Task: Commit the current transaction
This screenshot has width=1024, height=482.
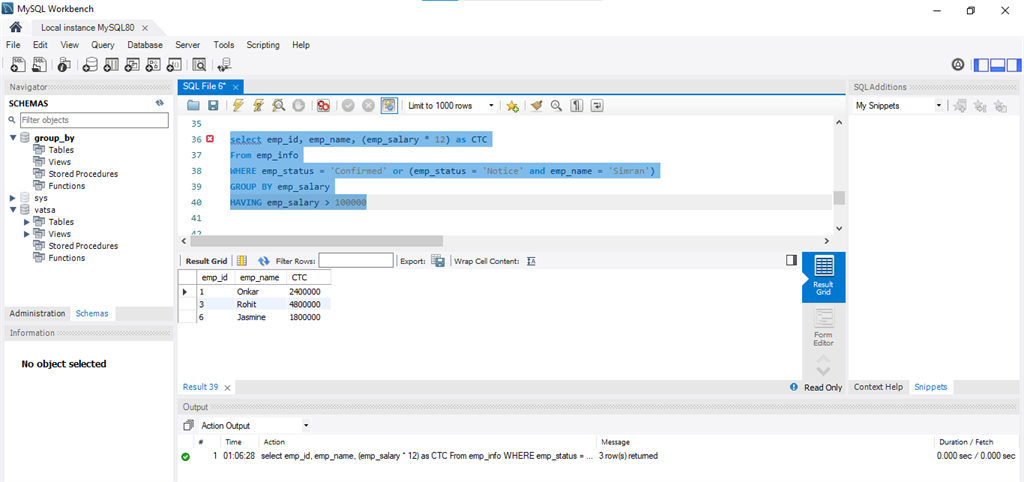Action: pos(348,105)
